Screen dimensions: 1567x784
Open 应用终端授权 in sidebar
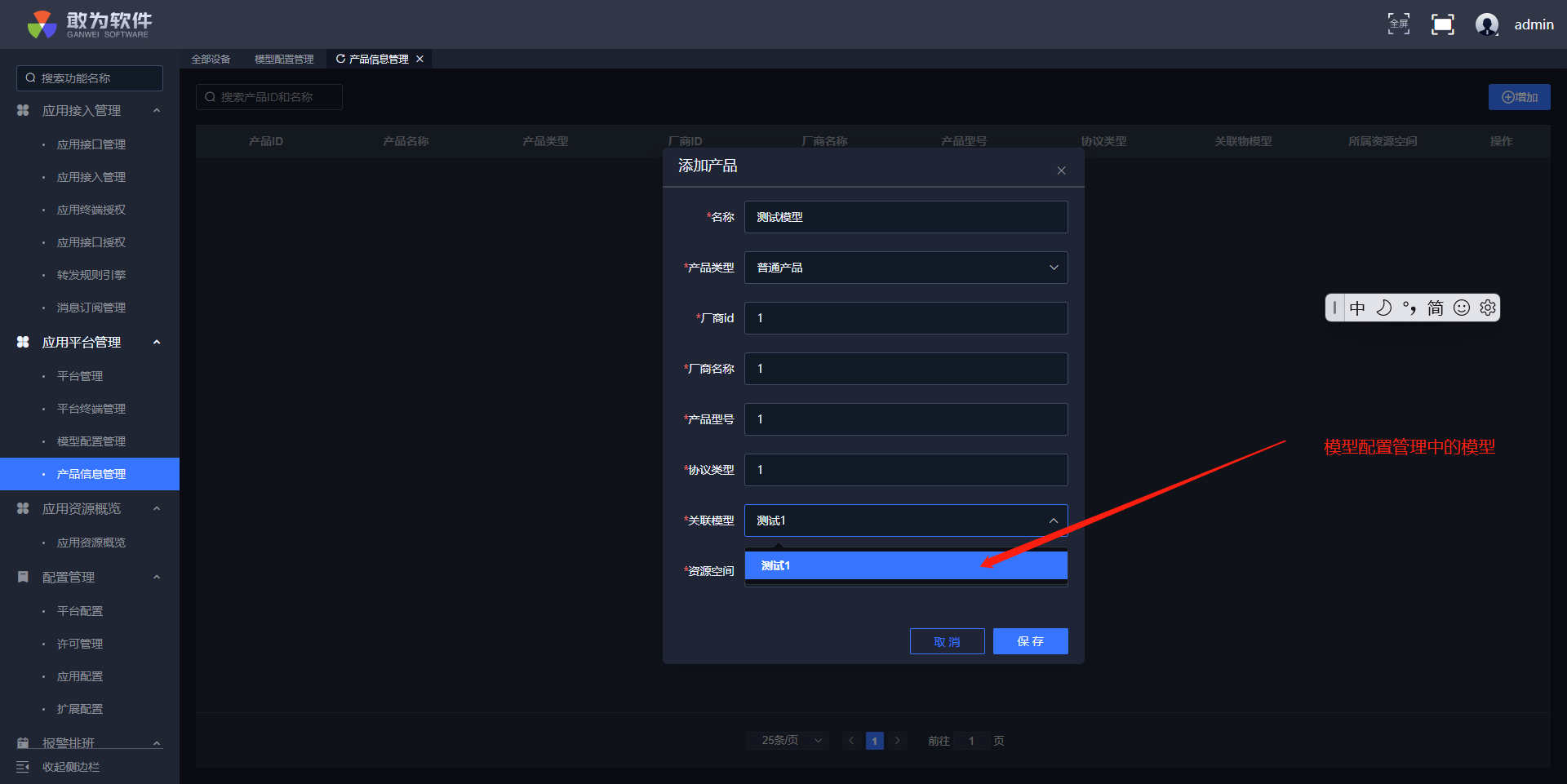point(91,210)
